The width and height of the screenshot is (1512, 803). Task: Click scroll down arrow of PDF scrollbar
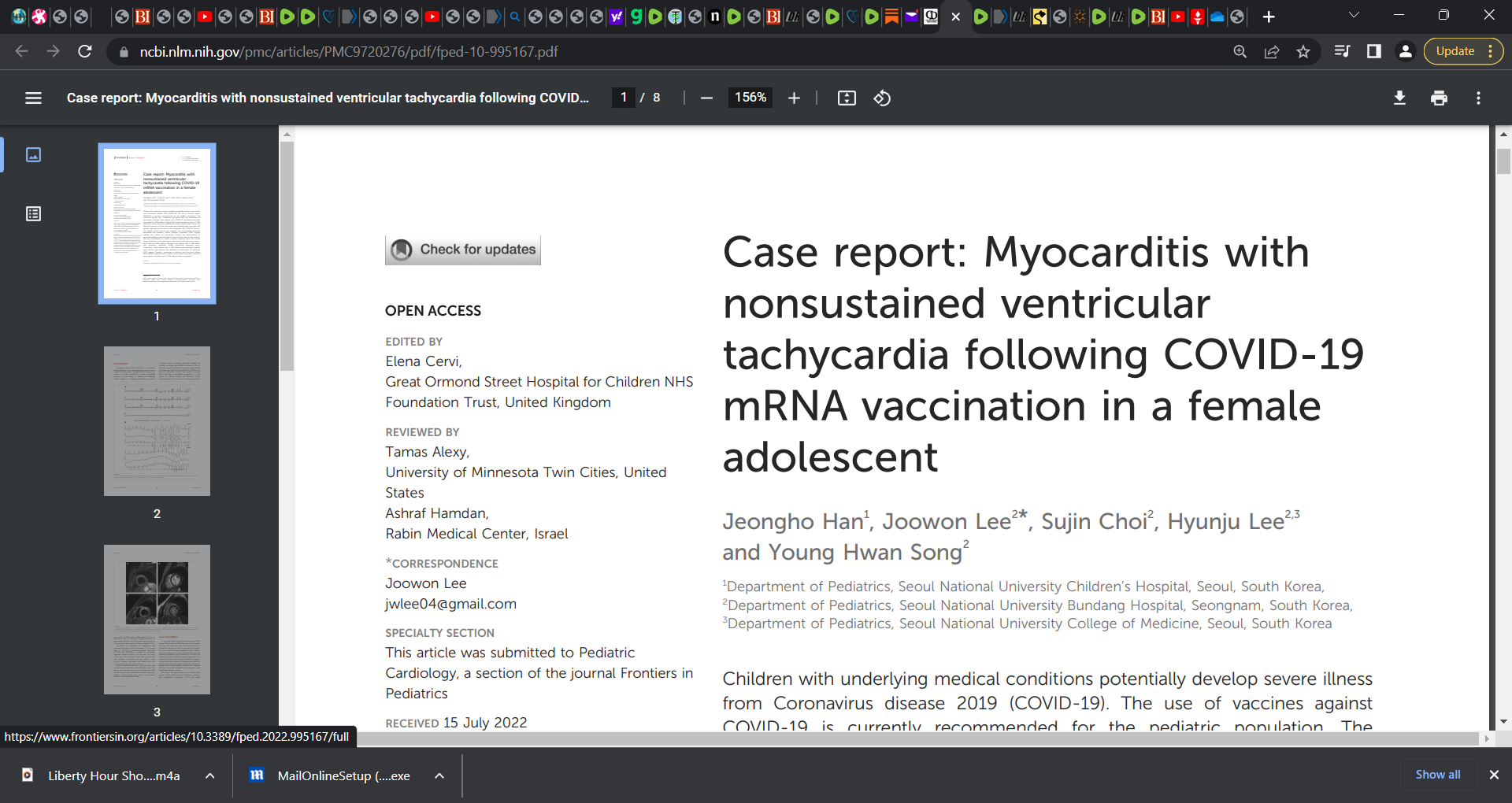1503,721
